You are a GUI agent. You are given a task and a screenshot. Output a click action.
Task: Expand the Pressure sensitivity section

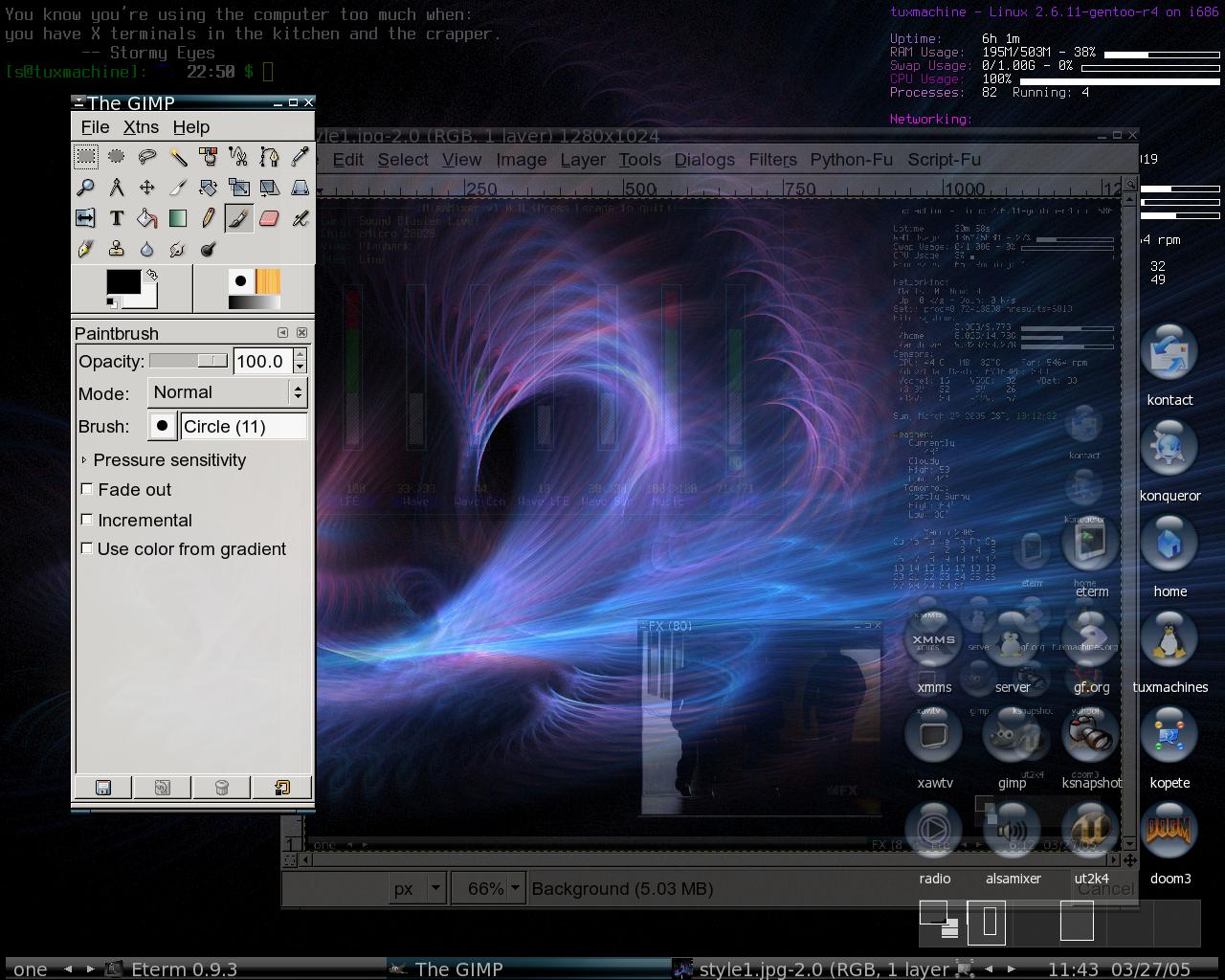pos(84,460)
